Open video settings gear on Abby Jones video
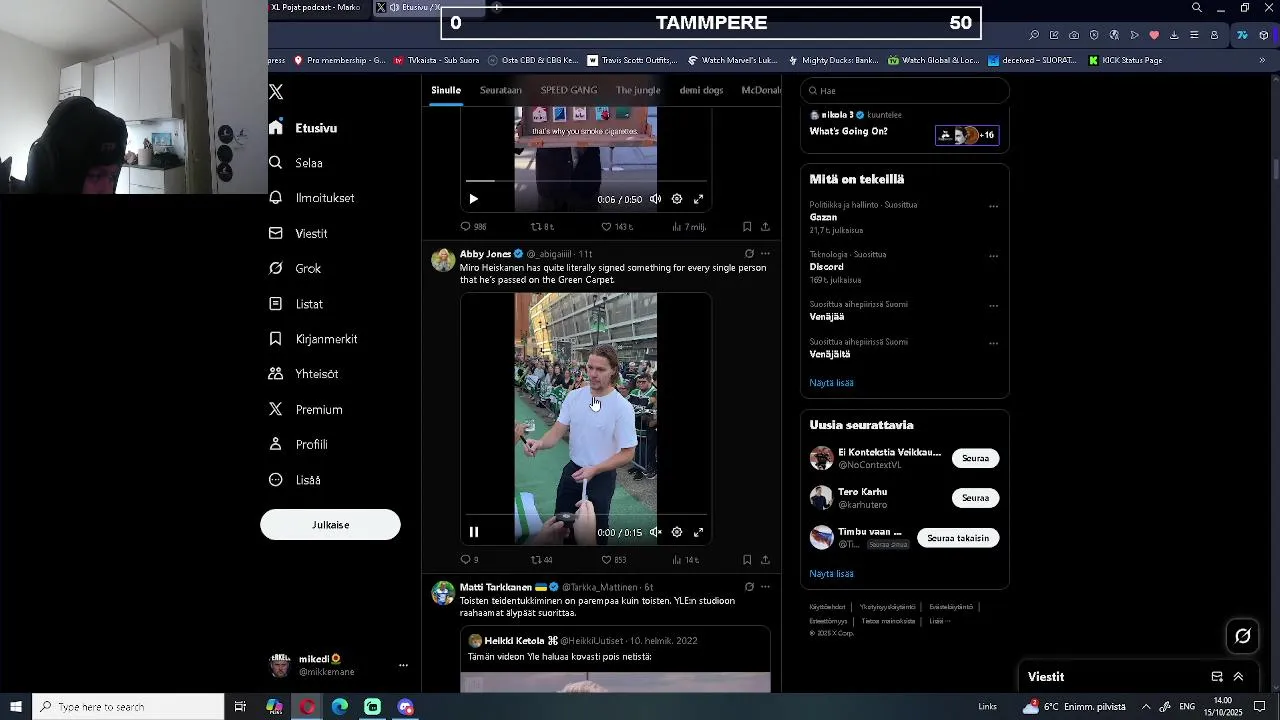1280x720 pixels. pos(677,532)
